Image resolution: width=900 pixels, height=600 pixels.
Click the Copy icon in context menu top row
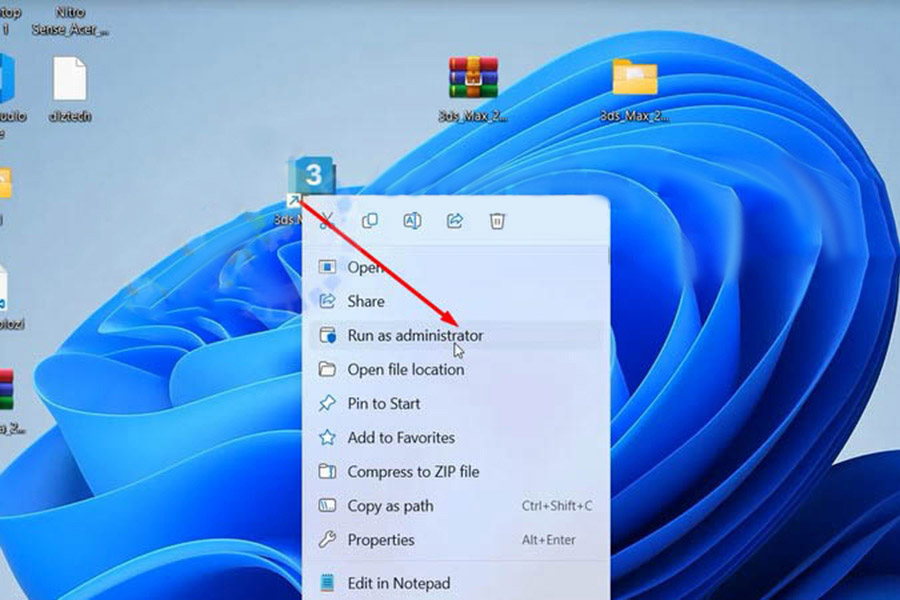pos(369,221)
